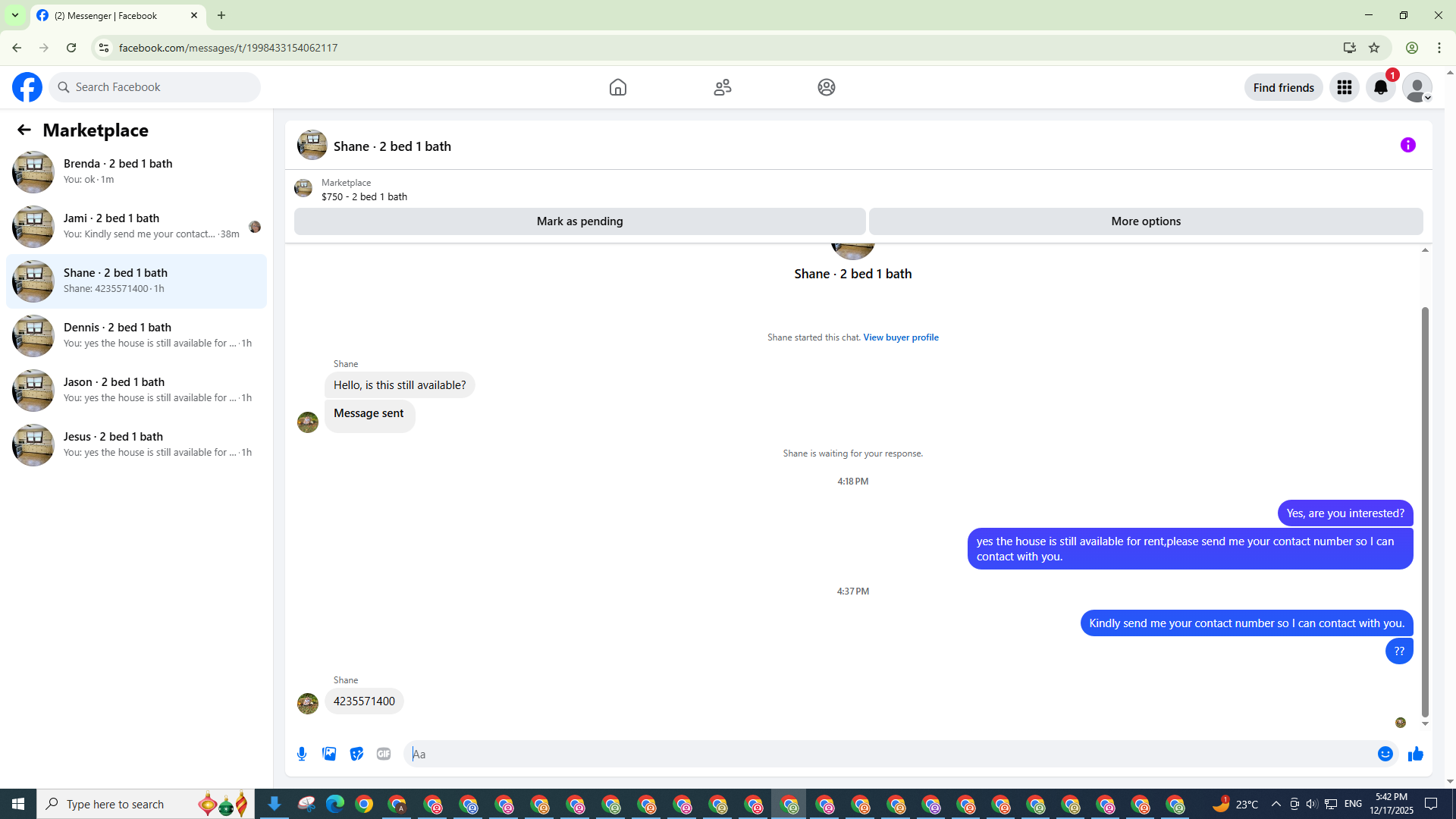Open Chrome tab search dropdown arrow

[x=14, y=15]
